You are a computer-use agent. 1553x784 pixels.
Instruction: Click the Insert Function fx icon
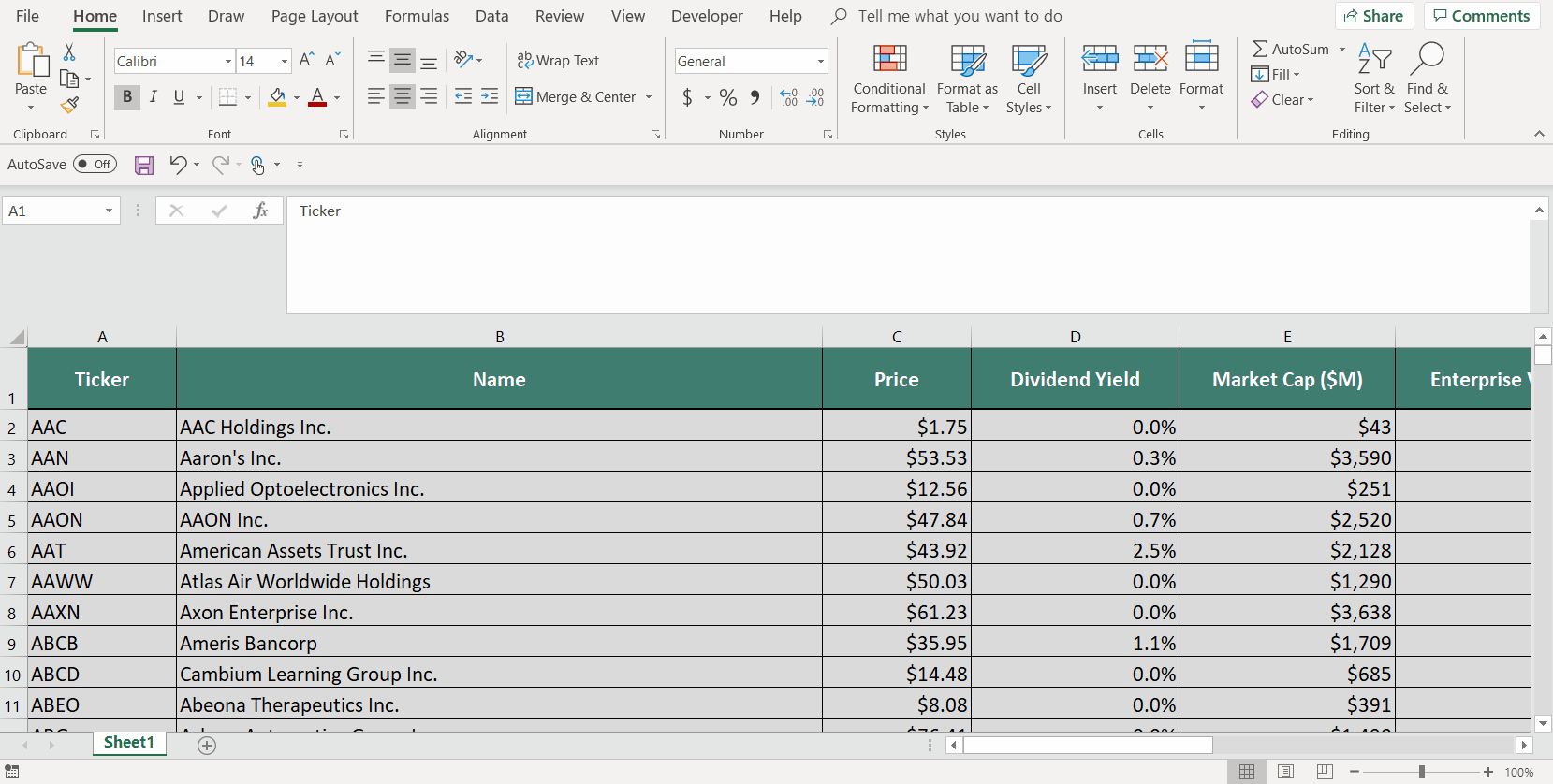tap(260, 211)
